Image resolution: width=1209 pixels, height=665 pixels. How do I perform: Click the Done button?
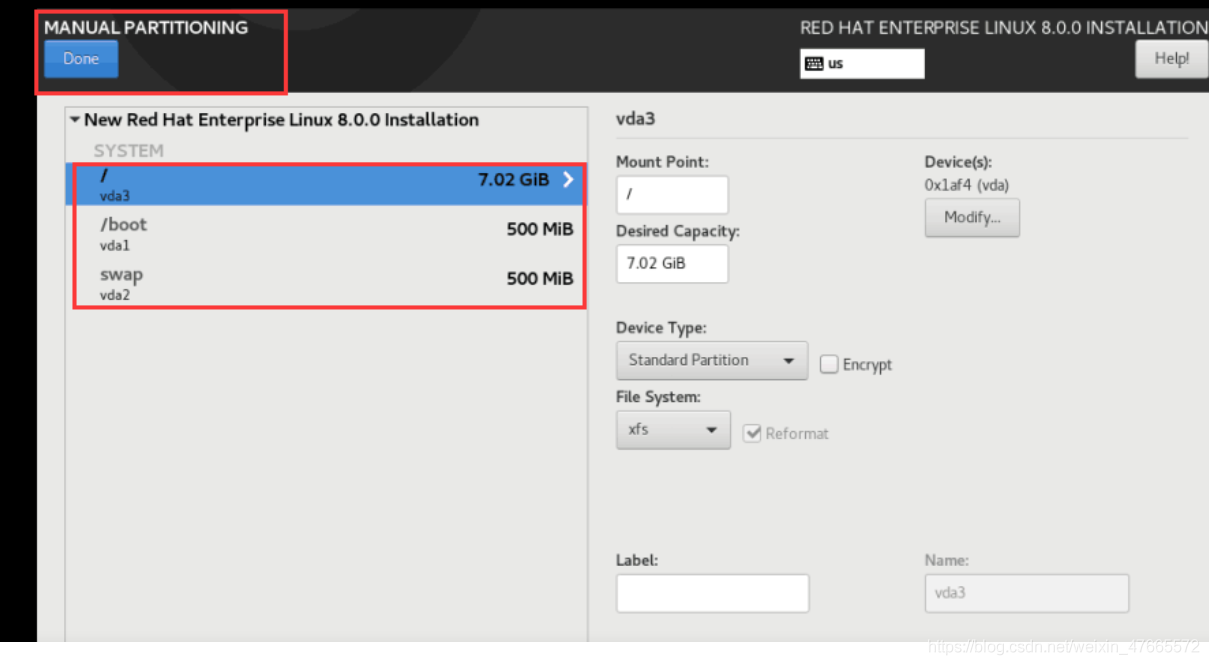(81, 59)
